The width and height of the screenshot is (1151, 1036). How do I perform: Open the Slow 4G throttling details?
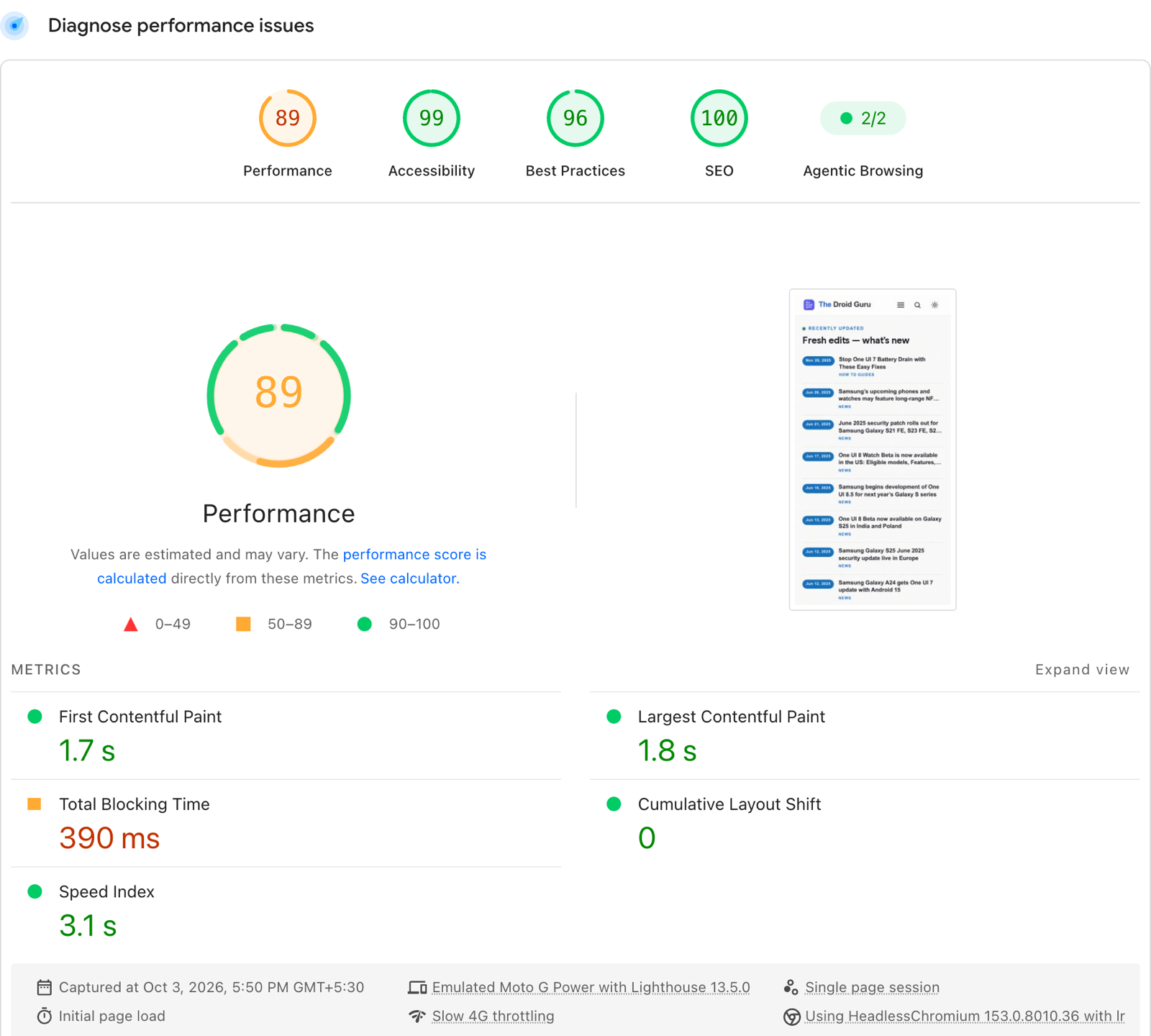[493, 1016]
